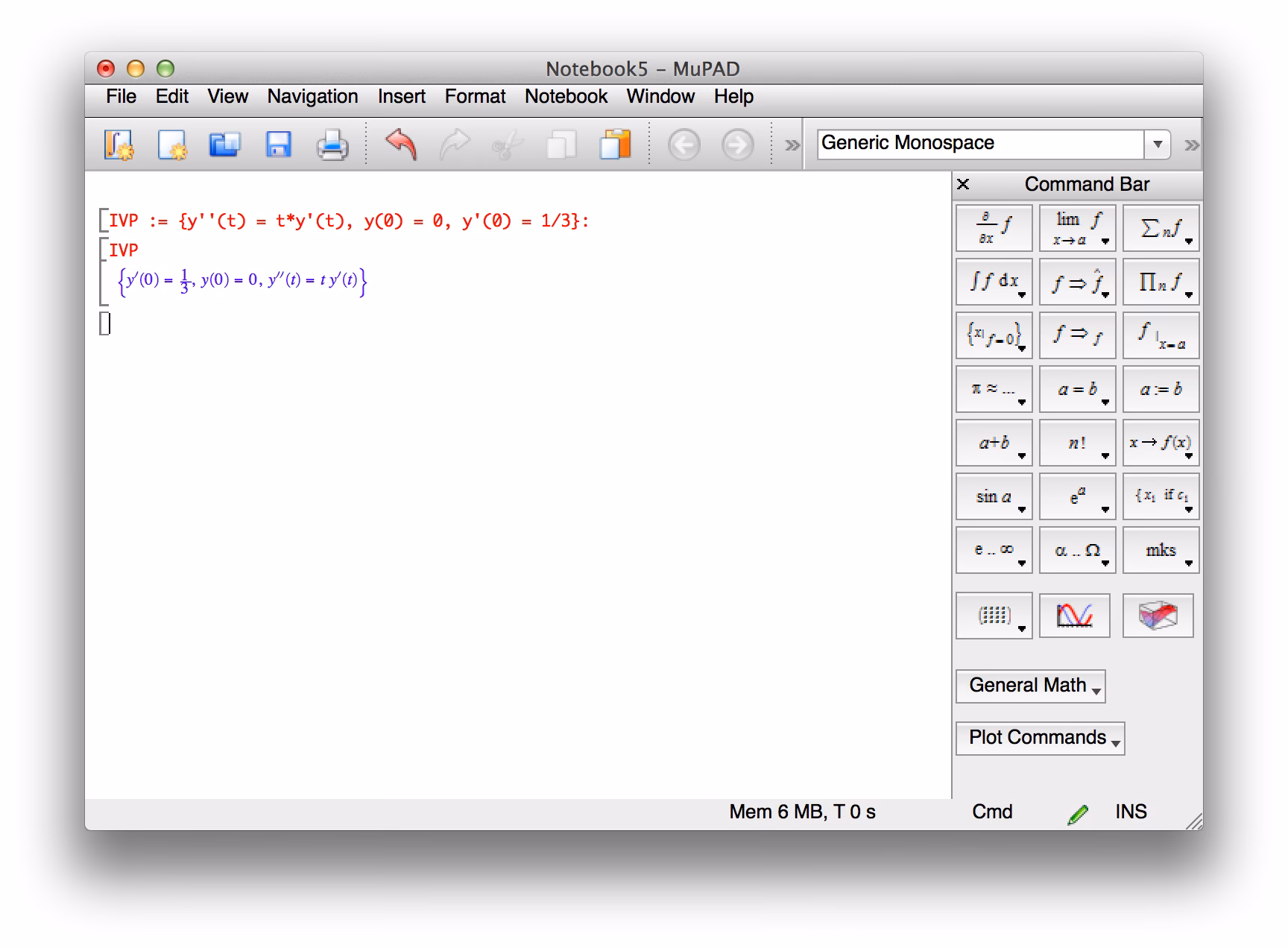Open the 3D plot command
The image size is (1288, 948).
[1158, 616]
